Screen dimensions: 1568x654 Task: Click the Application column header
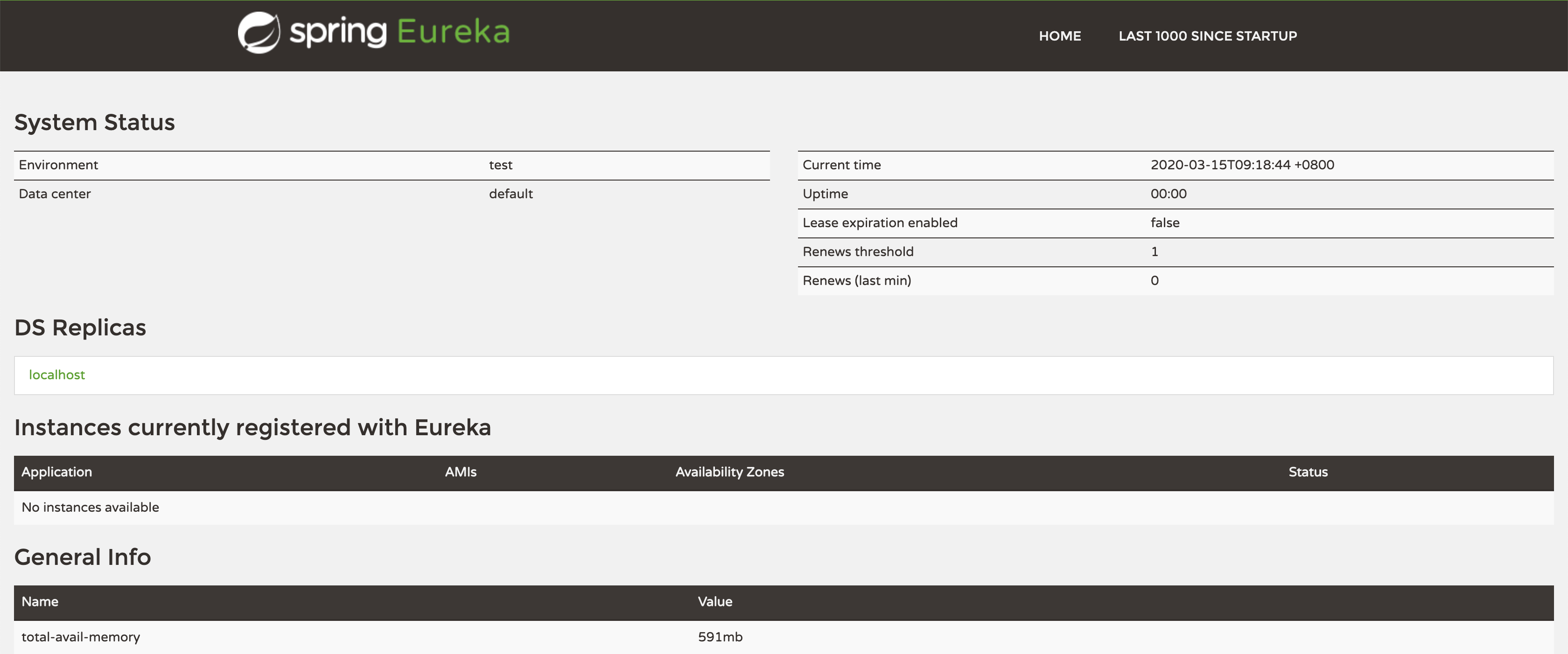56,472
